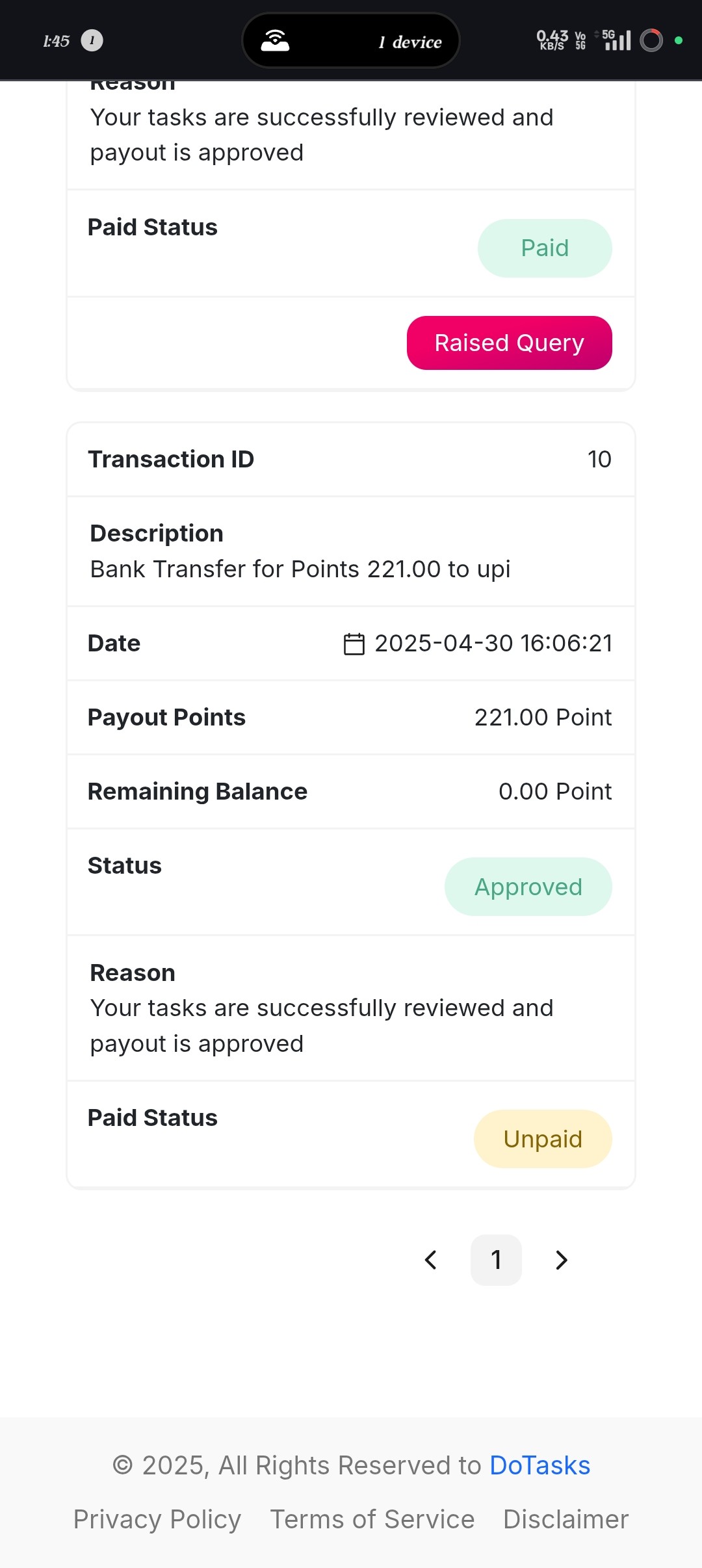Image resolution: width=702 pixels, height=1568 pixels.
Task: Open Terms of Service link
Action: (372, 1519)
